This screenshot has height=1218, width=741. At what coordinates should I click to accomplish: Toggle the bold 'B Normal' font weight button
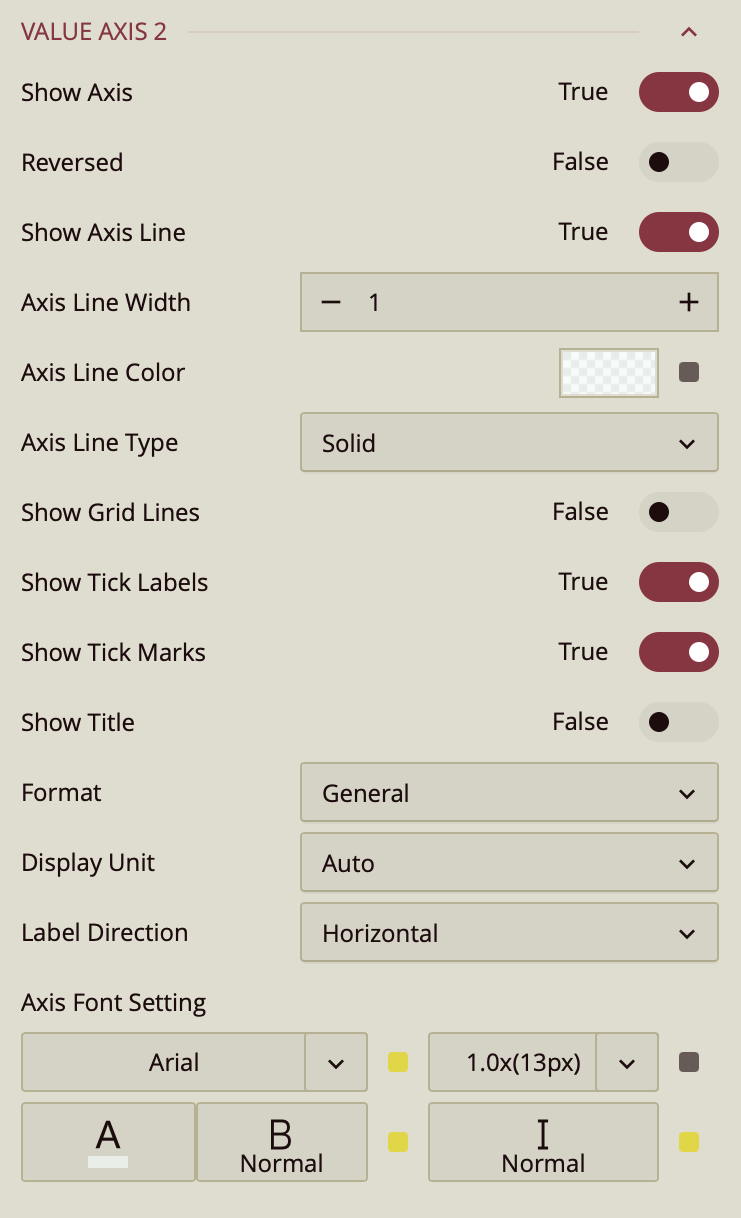coord(282,1142)
